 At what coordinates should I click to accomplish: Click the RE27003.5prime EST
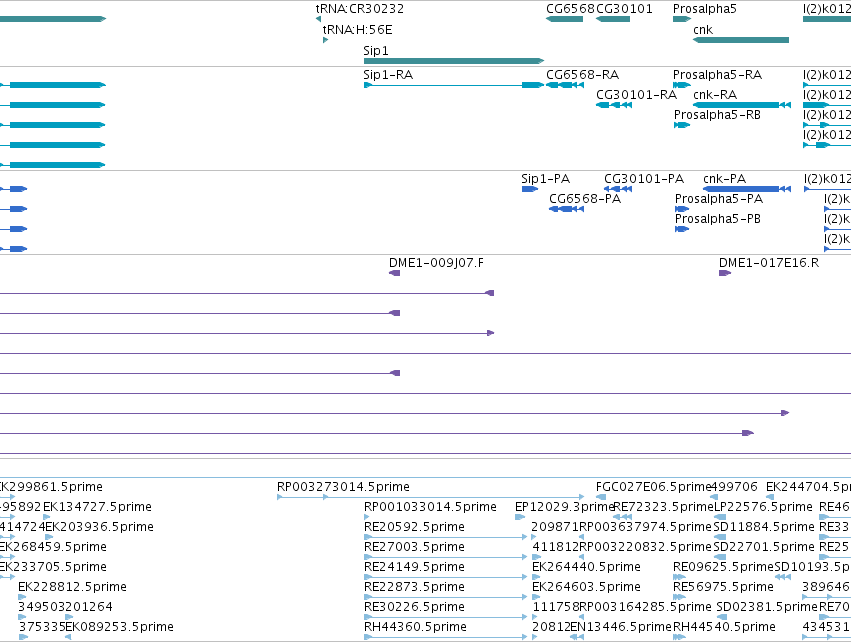[446, 557]
